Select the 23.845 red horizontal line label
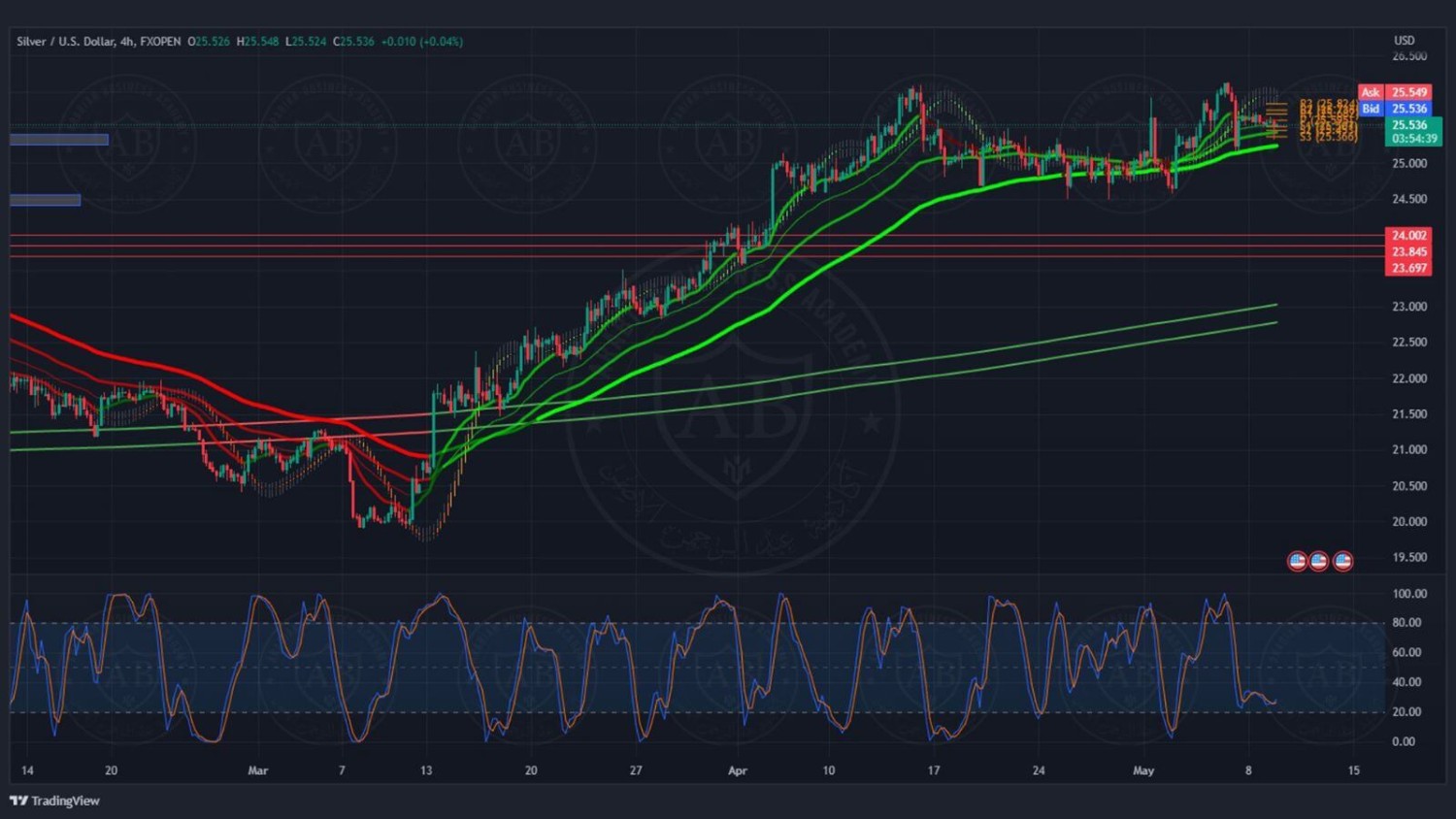The width and height of the screenshot is (1456, 819). click(x=1408, y=252)
